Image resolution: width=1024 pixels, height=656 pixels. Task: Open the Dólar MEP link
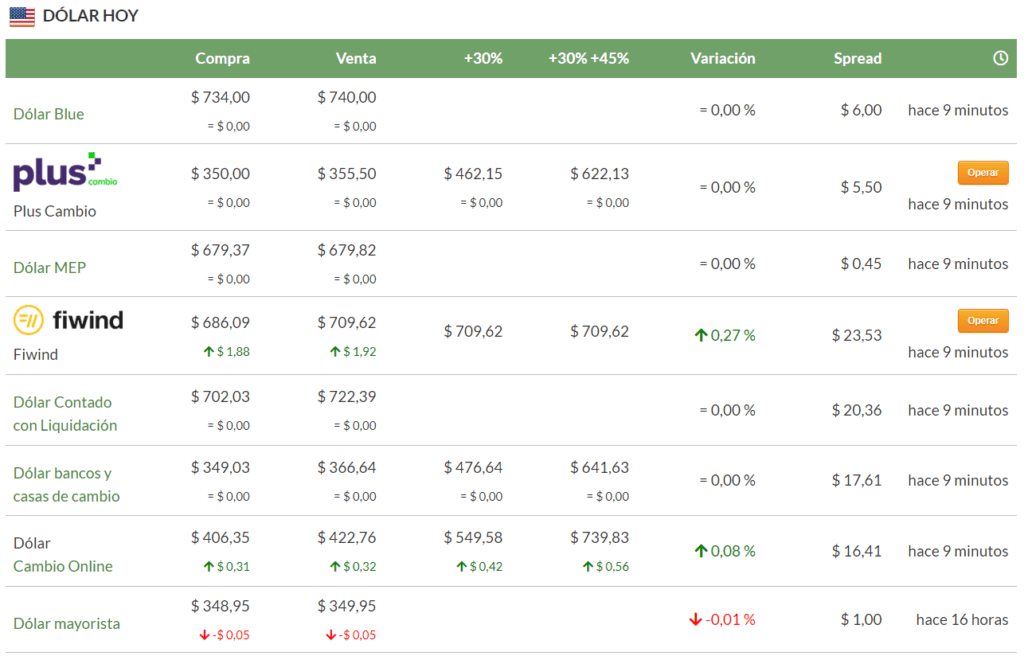coord(49,267)
